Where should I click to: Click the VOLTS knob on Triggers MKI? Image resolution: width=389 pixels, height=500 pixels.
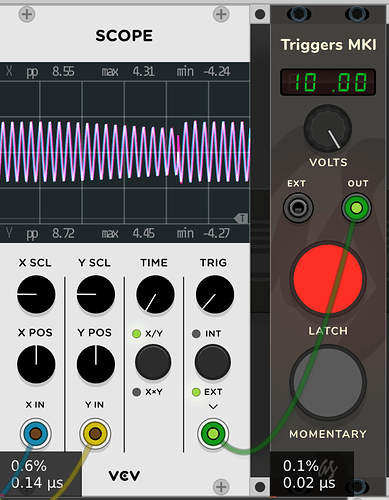point(328,129)
